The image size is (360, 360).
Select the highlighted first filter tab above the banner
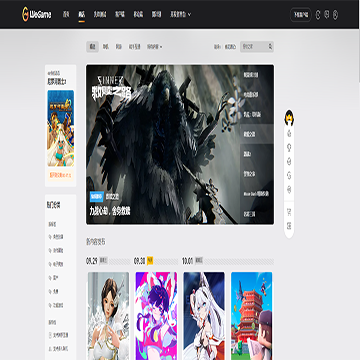click(x=92, y=47)
